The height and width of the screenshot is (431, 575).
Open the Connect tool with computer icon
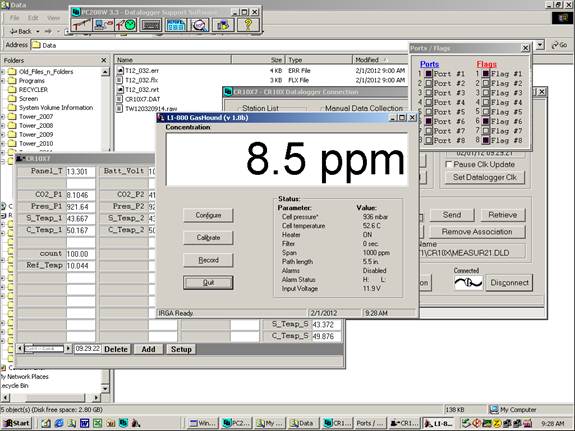[103, 25]
